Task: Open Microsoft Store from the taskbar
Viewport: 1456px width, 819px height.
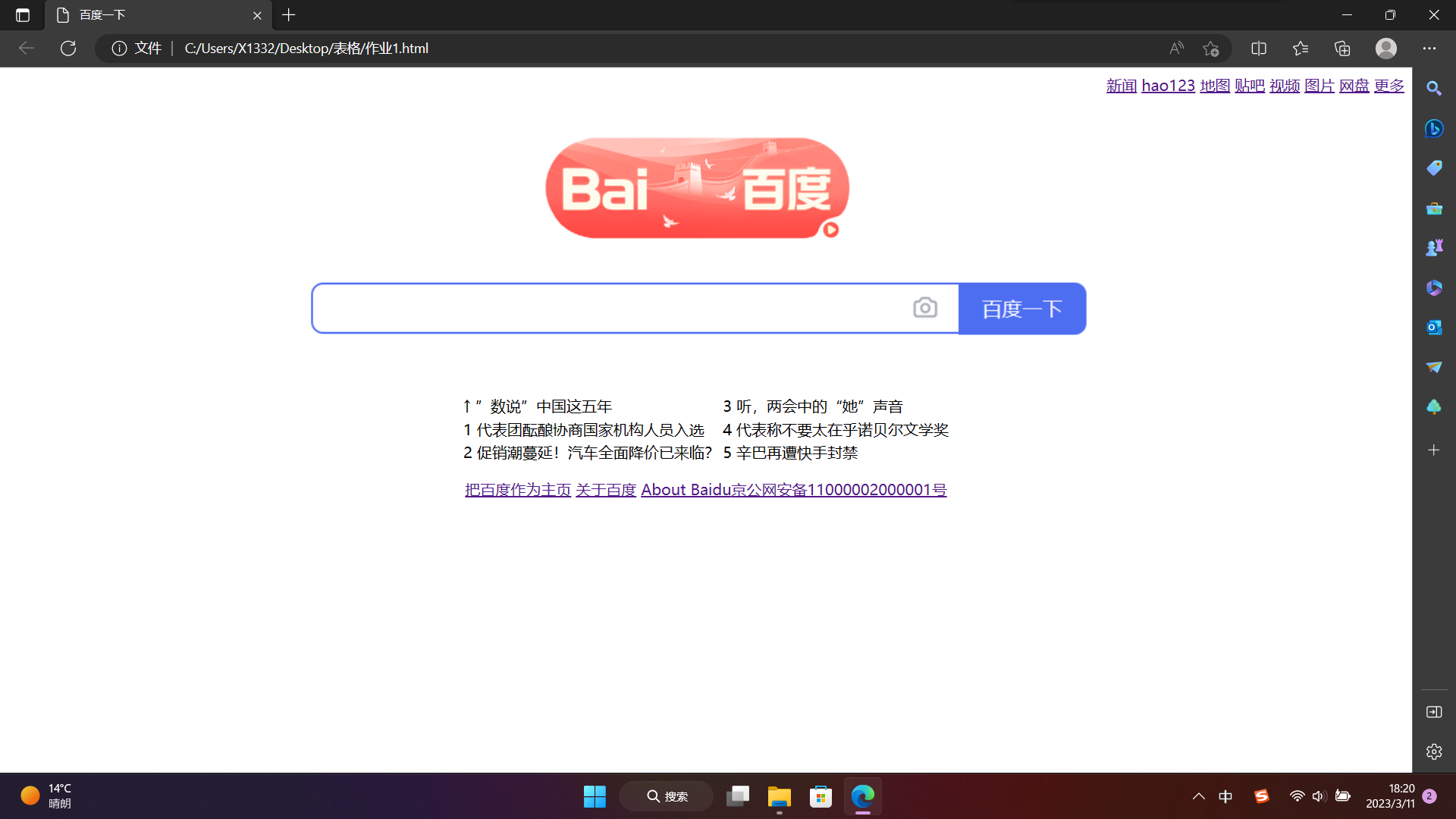Action: (x=821, y=796)
